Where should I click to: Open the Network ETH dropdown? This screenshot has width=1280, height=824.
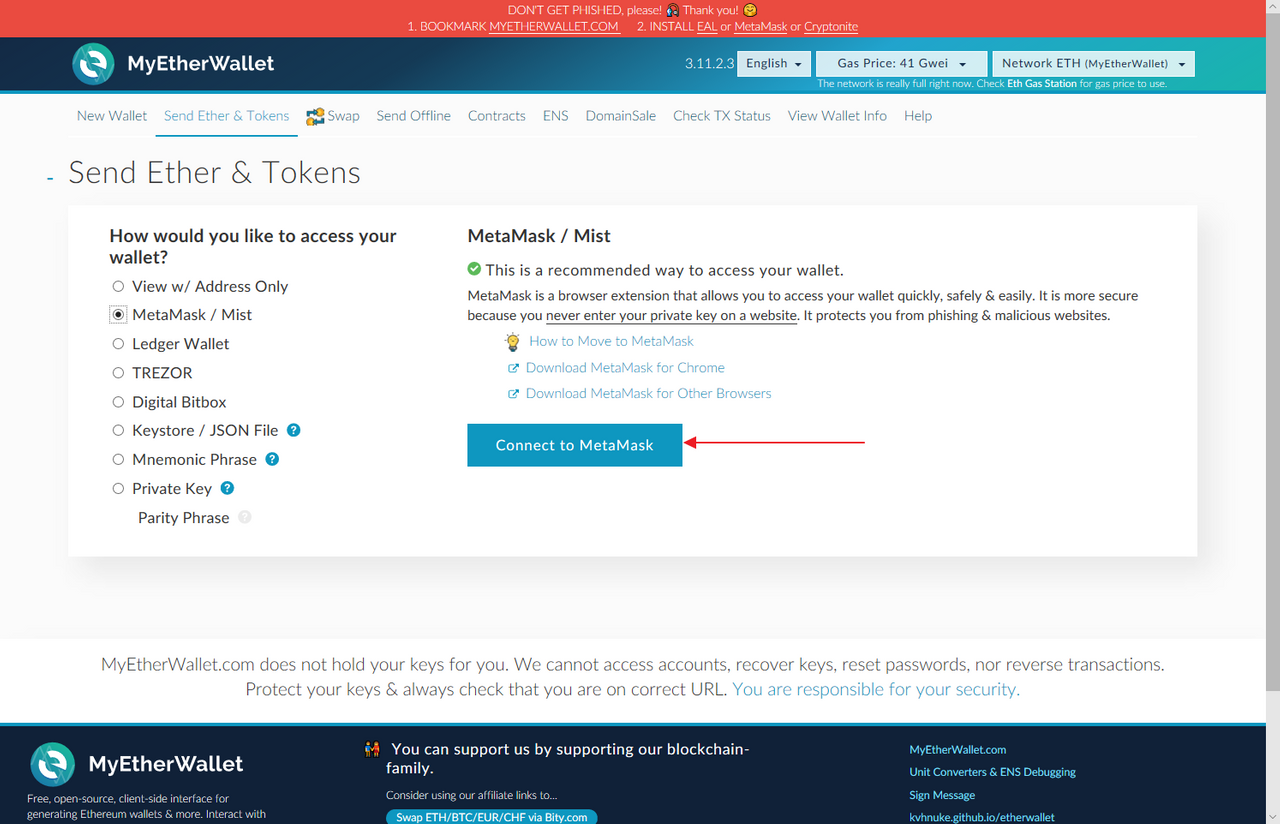pyautogui.click(x=1093, y=63)
